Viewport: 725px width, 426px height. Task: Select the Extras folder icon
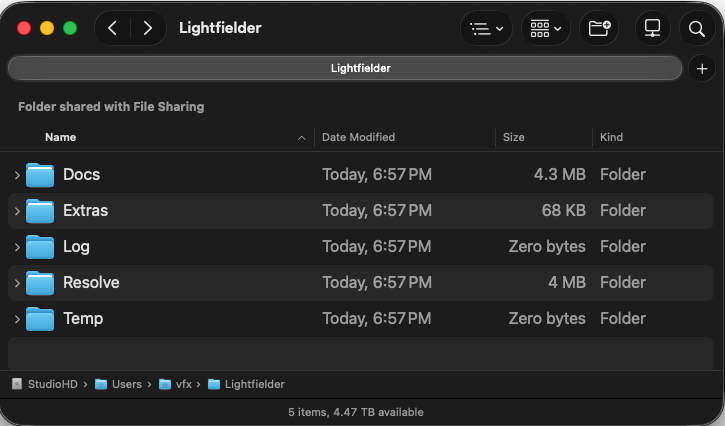pos(40,211)
